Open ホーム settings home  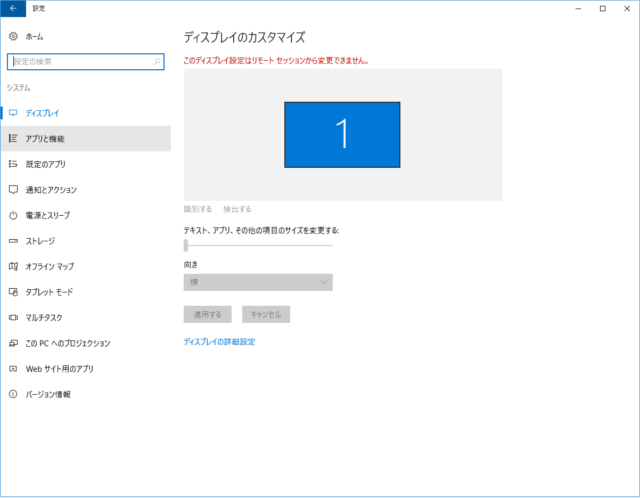click(x=34, y=37)
